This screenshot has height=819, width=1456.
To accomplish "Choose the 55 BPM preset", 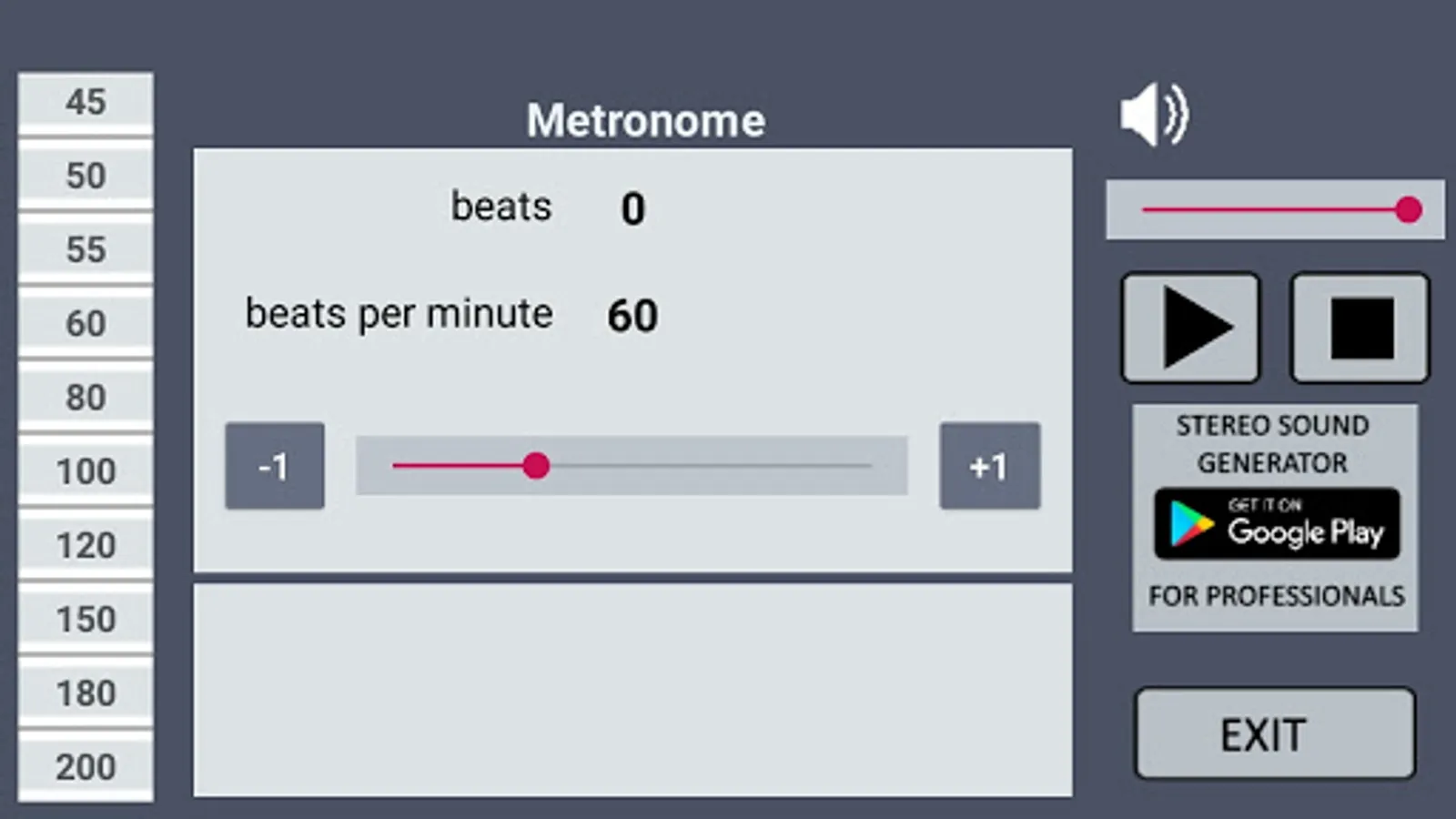I will [x=86, y=249].
